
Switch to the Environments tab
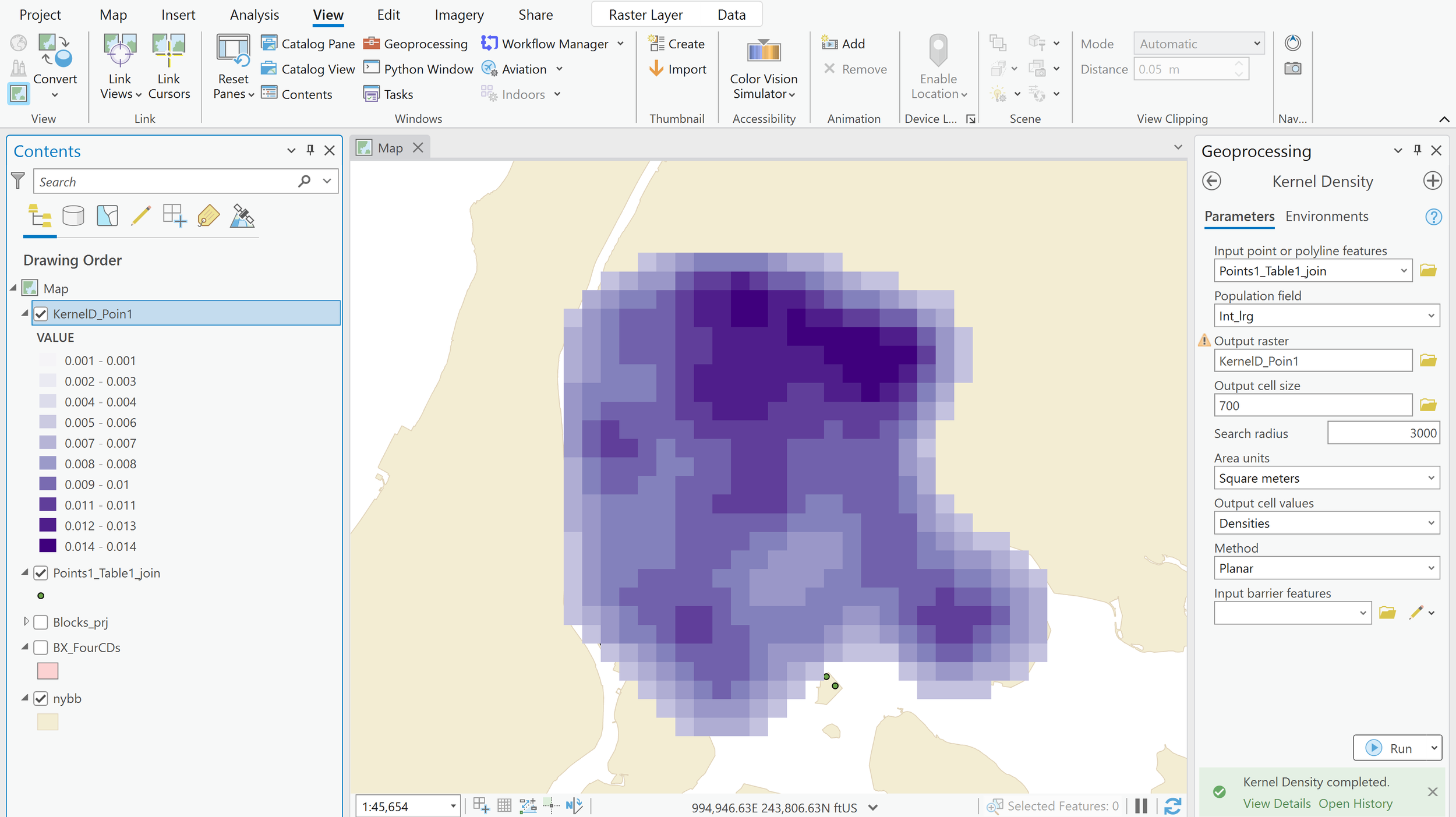1326,216
